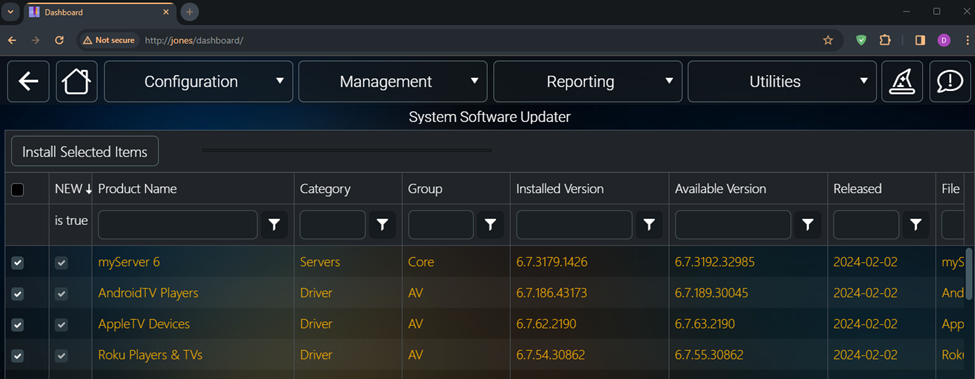Click the myServer 6 product name
Image resolution: width=975 pixels, height=379 pixels.
pos(129,262)
